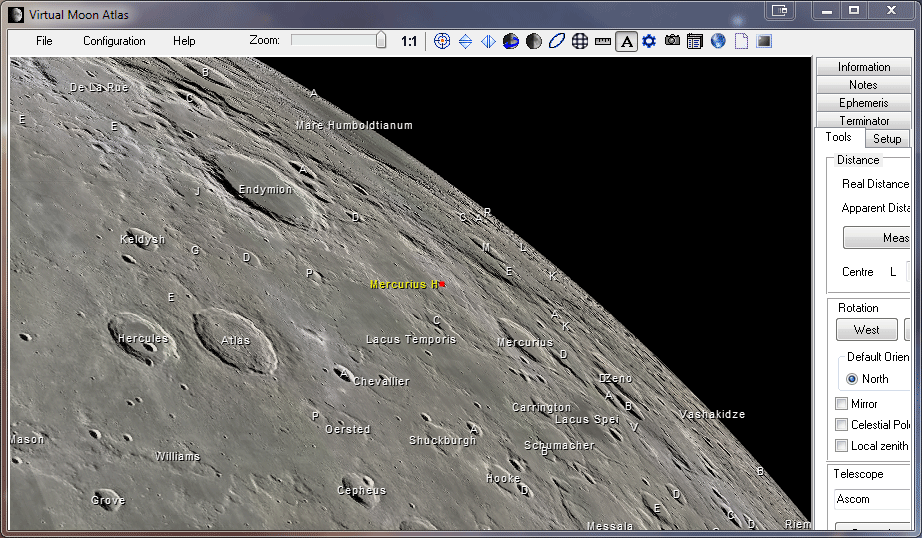This screenshot has width=922, height=538.
Task: Click the center-on-target crosshair icon
Action: click(x=442, y=41)
